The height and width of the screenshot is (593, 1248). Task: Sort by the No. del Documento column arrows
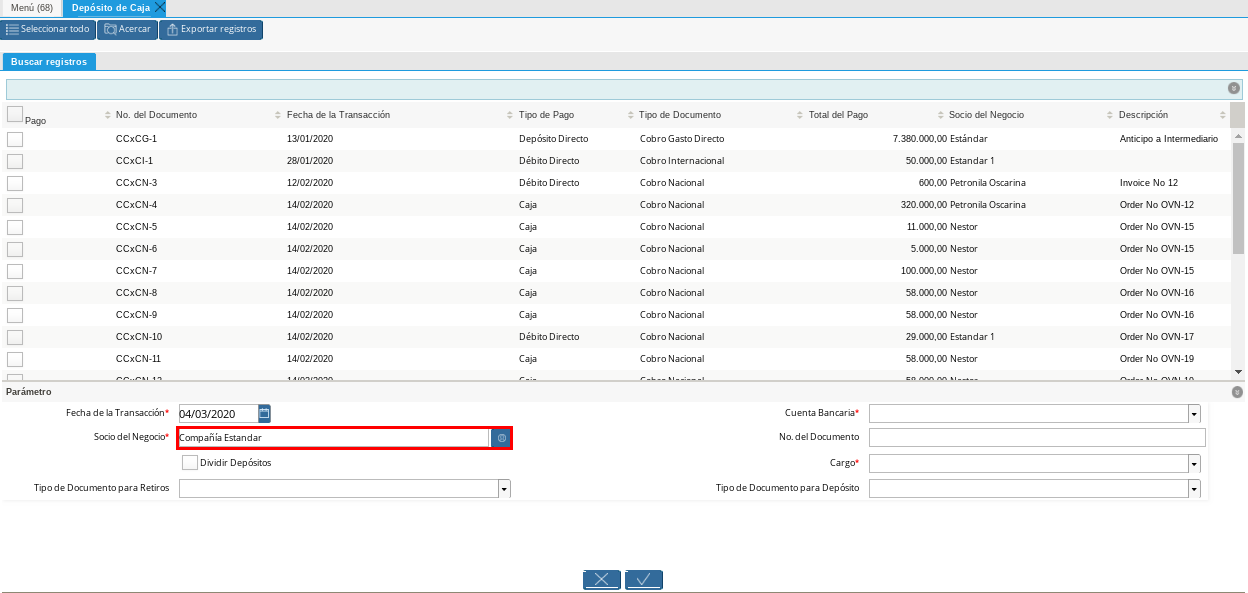point(108,115)
